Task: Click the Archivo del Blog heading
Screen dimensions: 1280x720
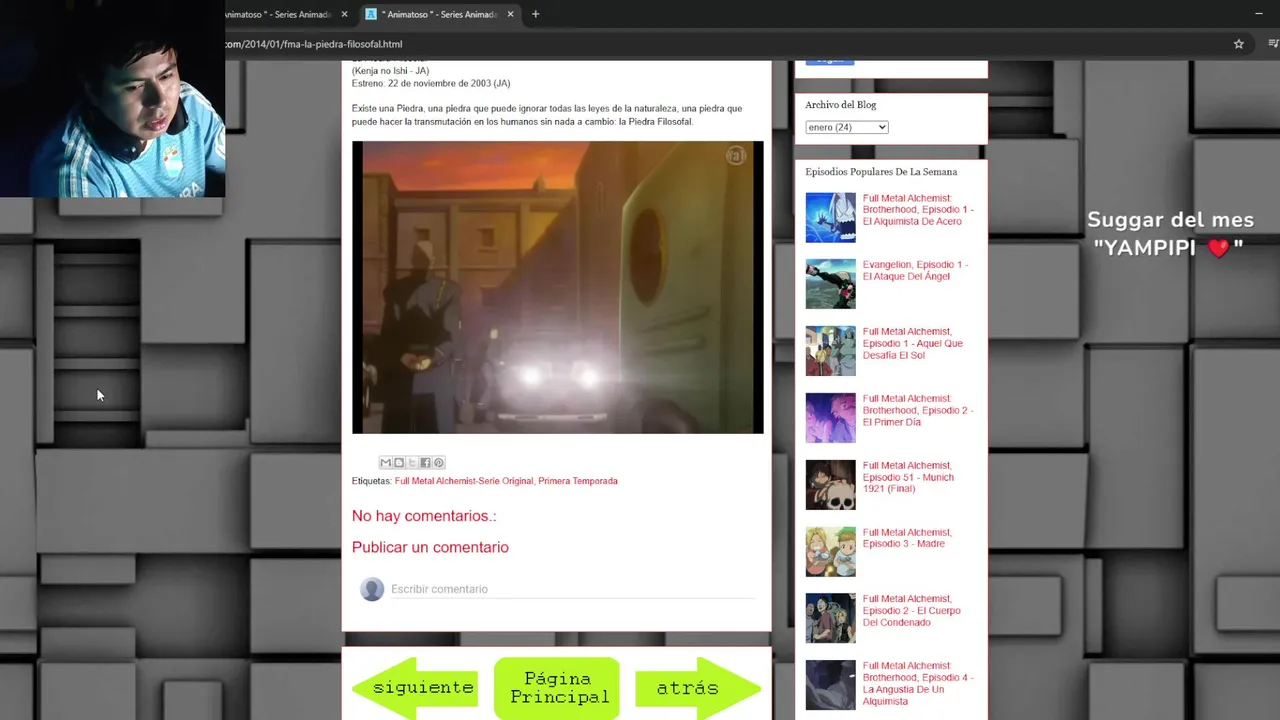Action: click(x=840, y=105)
